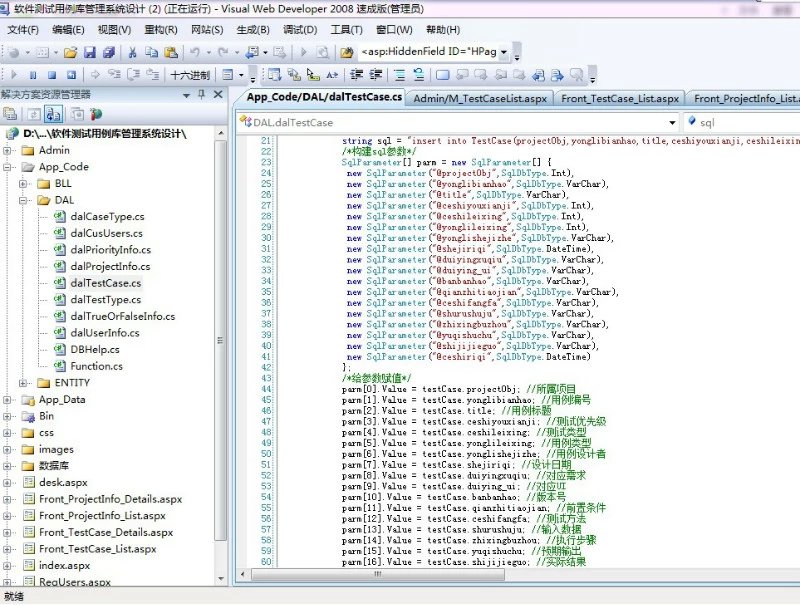Viewport: 800px width, 605px height.
Task: Open the 编辑(E) menu
Action: click(x=68, y=30)
